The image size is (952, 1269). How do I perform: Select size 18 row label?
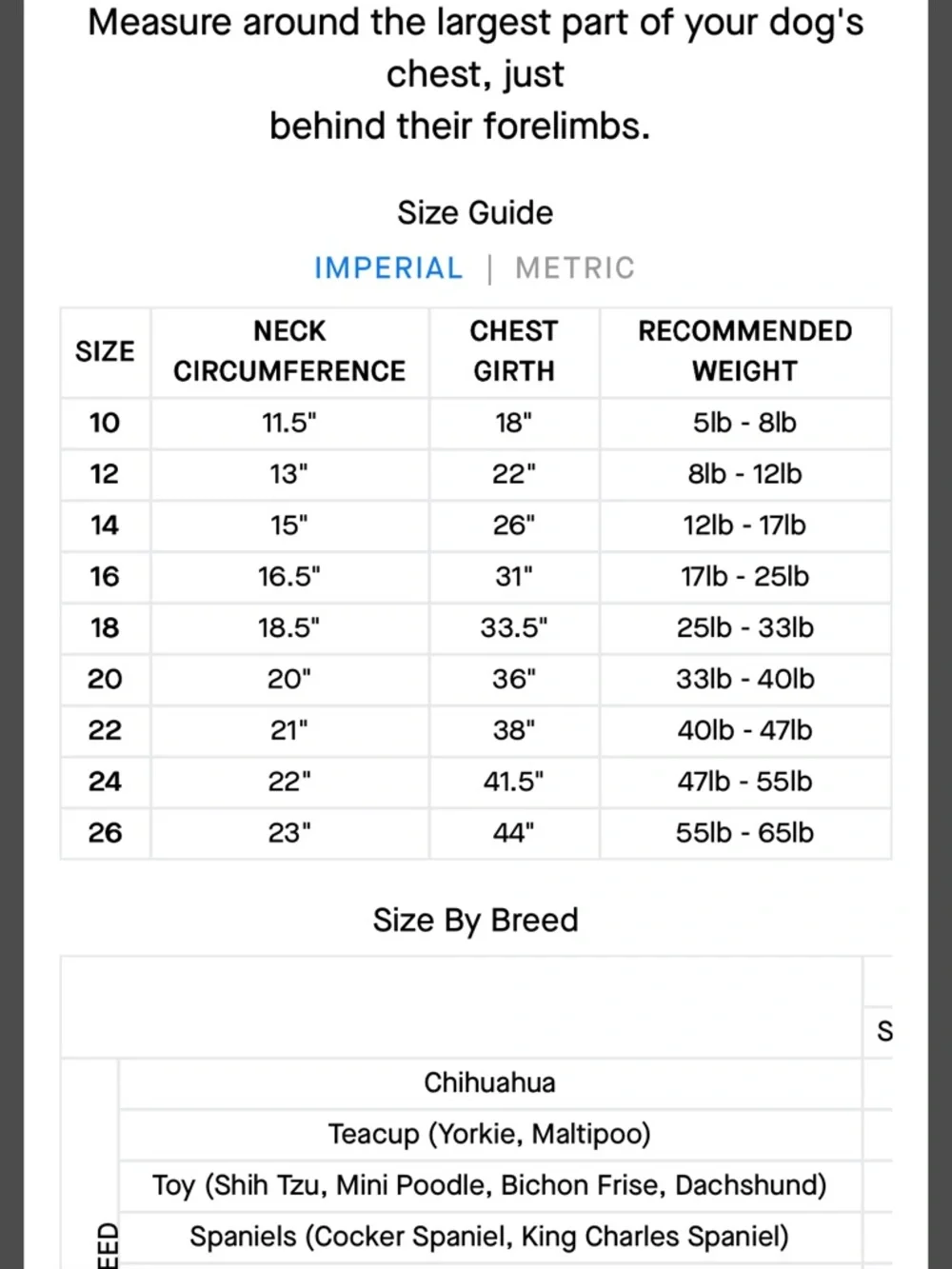[106, 628]
